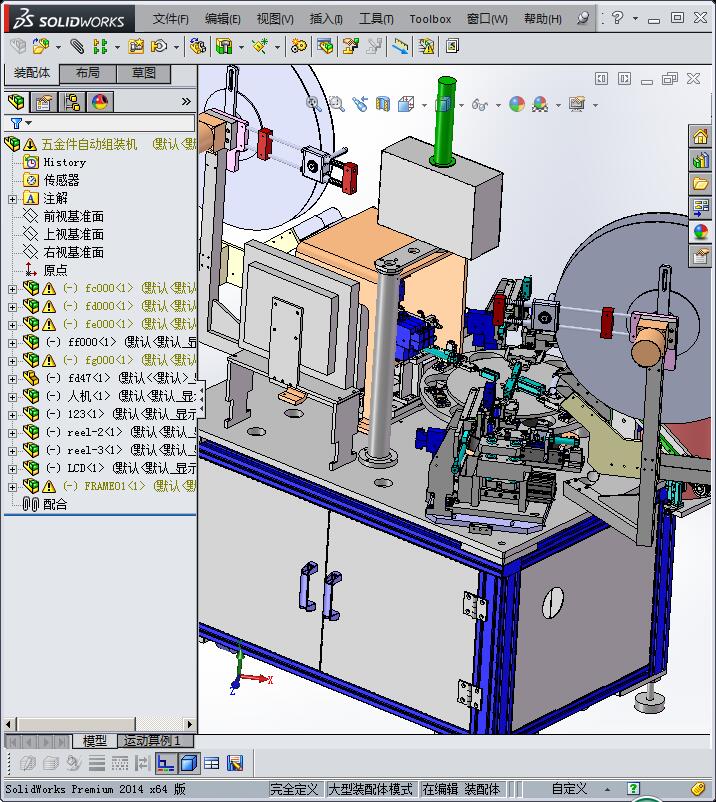
Task: Select 前视基准面 plane in tree
Action: tap(74, 217)
